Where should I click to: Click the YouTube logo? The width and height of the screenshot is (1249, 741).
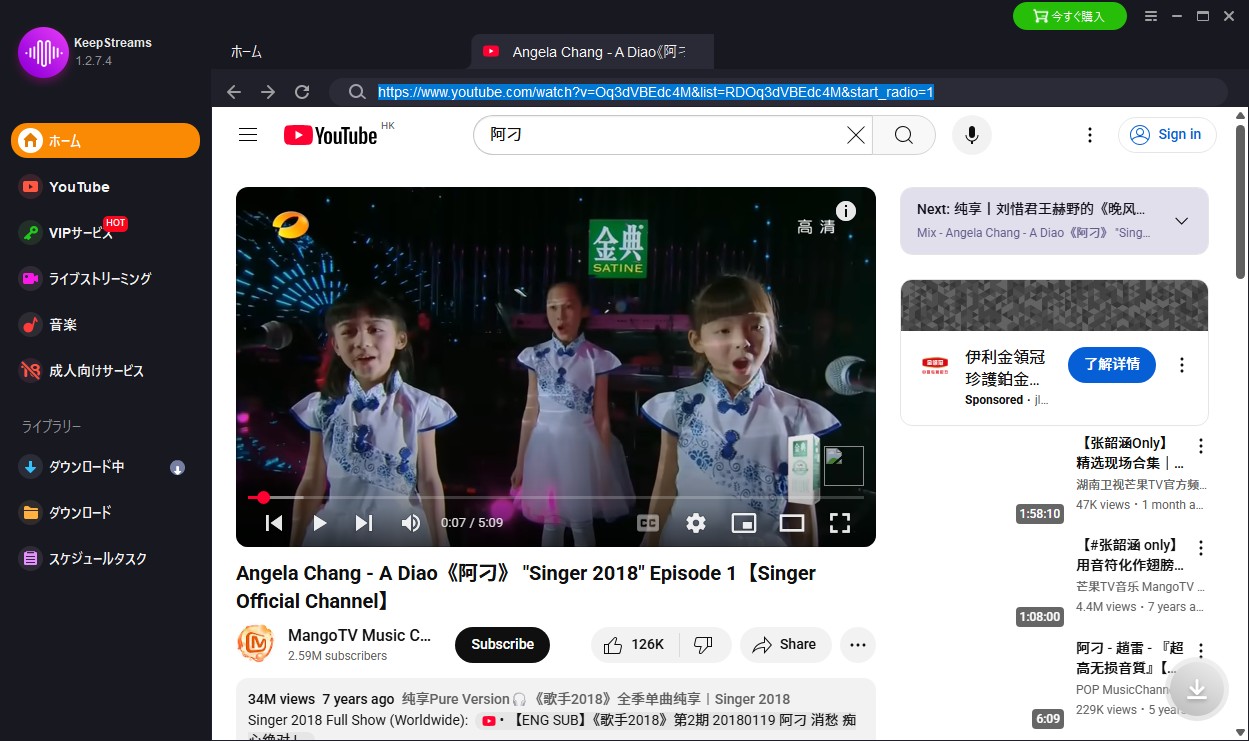pyautogui.click(x=331, y=135)
